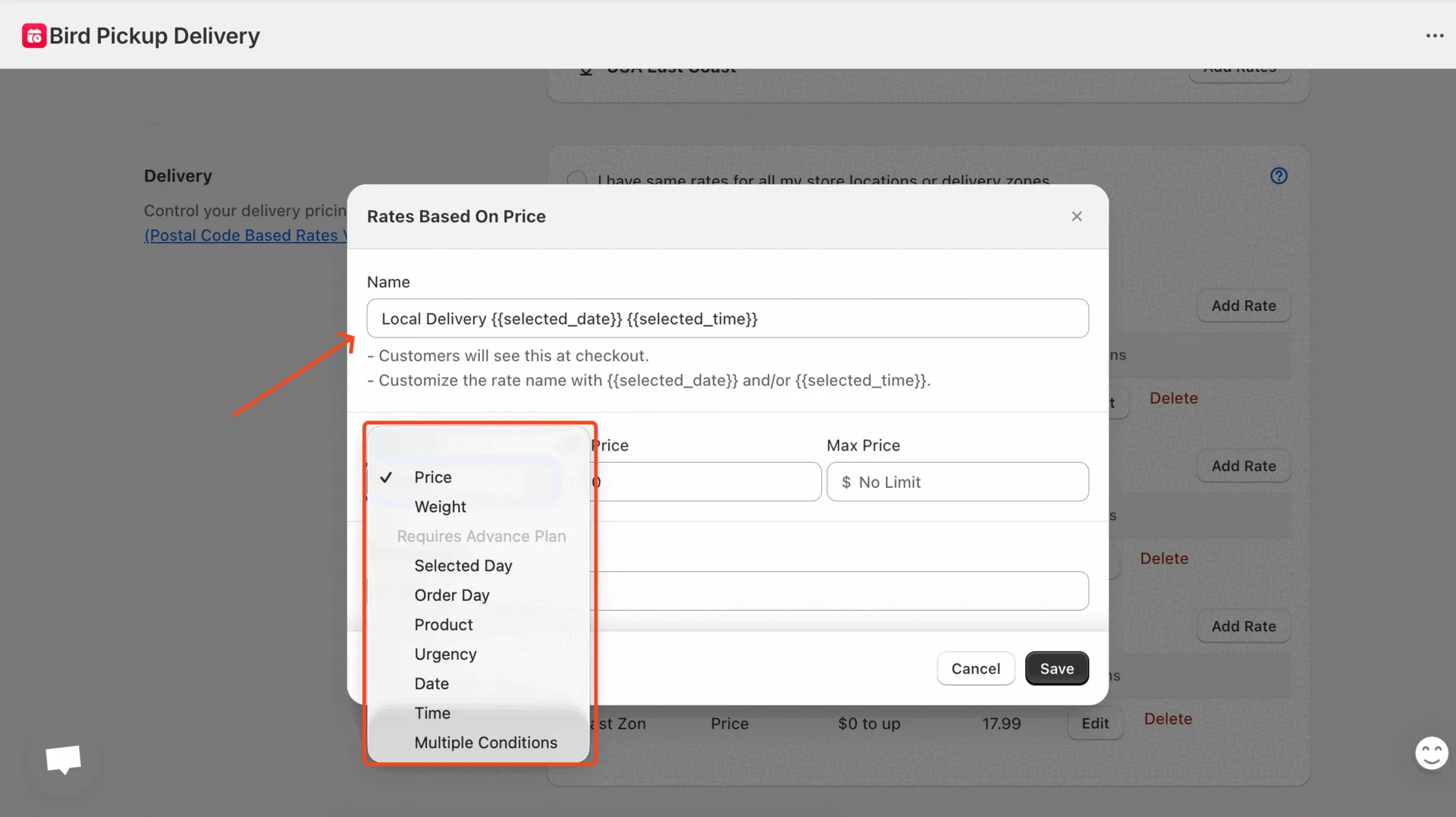Click the smiley face feedback icon
Viewport: 1456px width, 817px height.
click(x=1431, y=753)
